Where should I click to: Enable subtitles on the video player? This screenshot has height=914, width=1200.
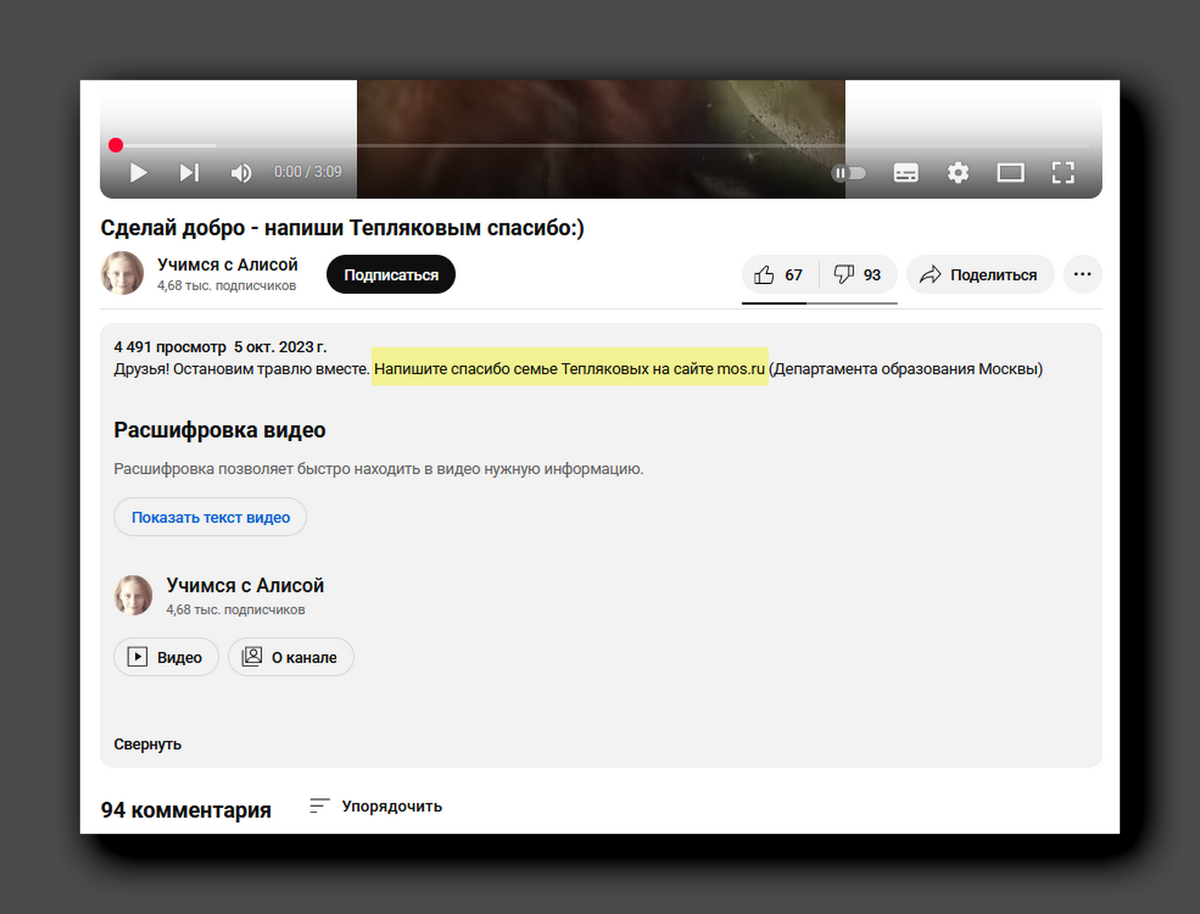pos(906,172)
